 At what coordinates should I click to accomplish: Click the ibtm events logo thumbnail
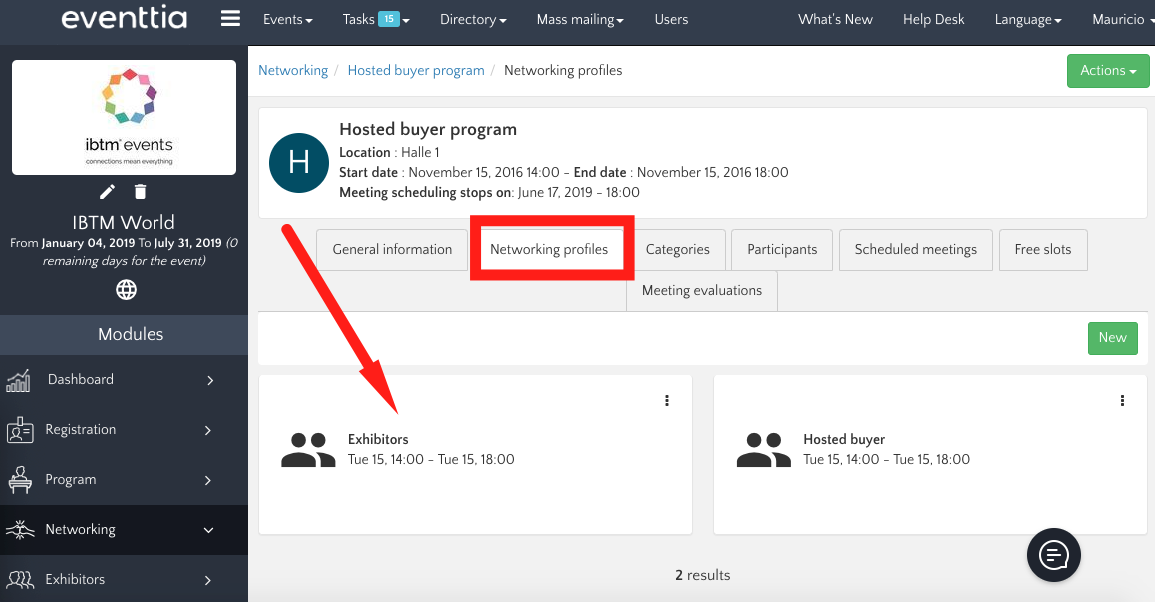point(124,117)
